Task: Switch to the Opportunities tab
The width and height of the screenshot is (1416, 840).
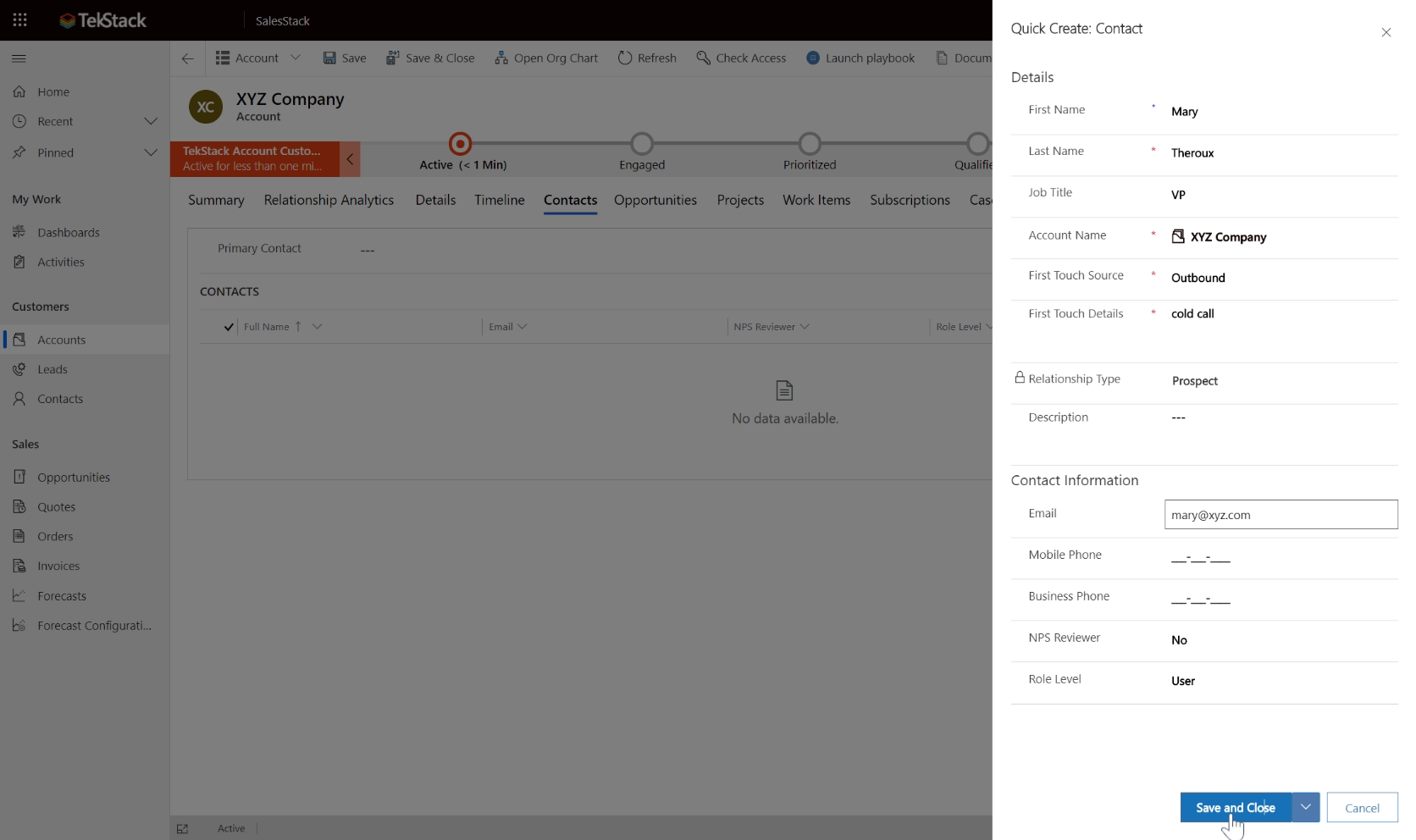Action: pos(655,200)
